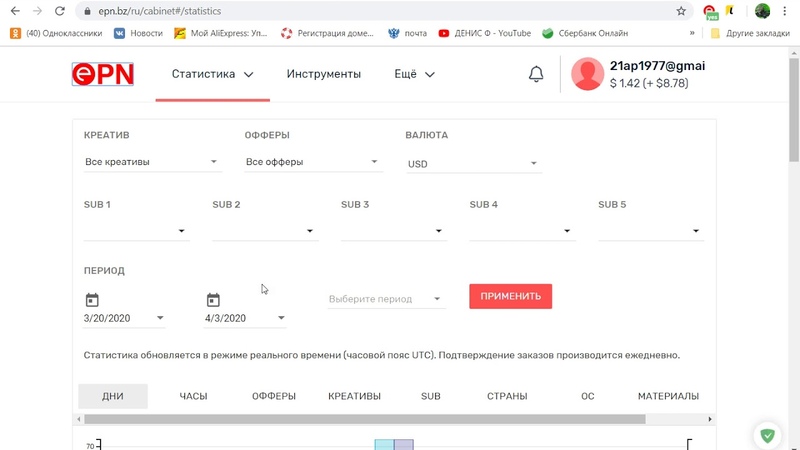The height and width of the screenshot is (450, 800).
Task: Click the user avatar picture
Action: point(587,74)
